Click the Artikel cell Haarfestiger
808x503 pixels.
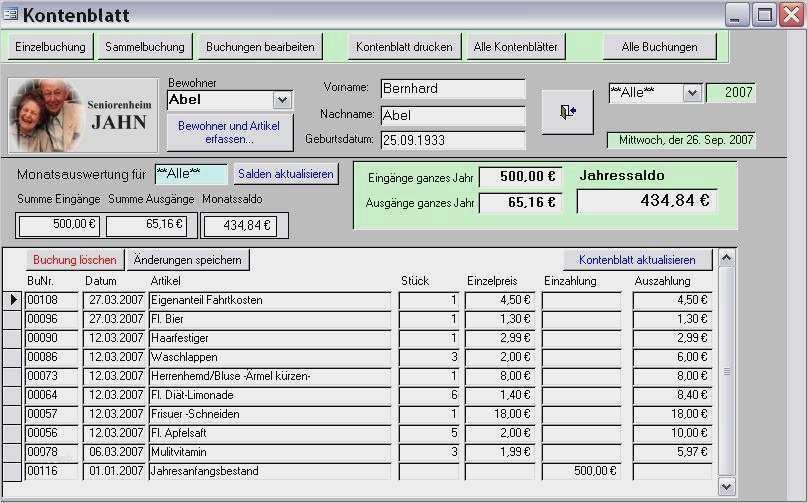pyautogui.click(x=270, y=339)
